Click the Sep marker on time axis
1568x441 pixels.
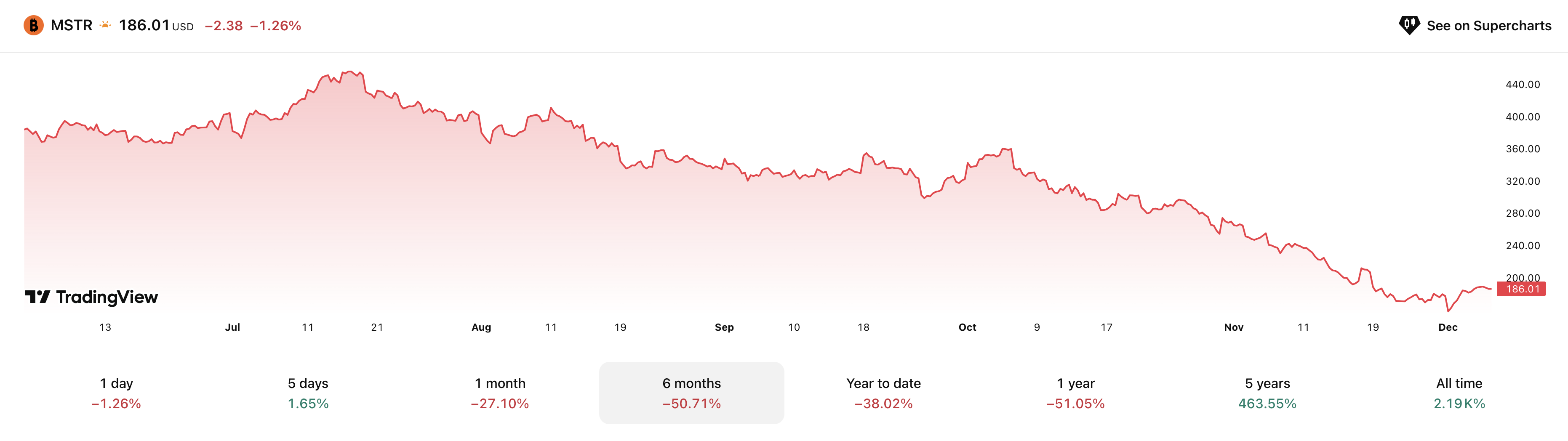click(x=724, y=327)
